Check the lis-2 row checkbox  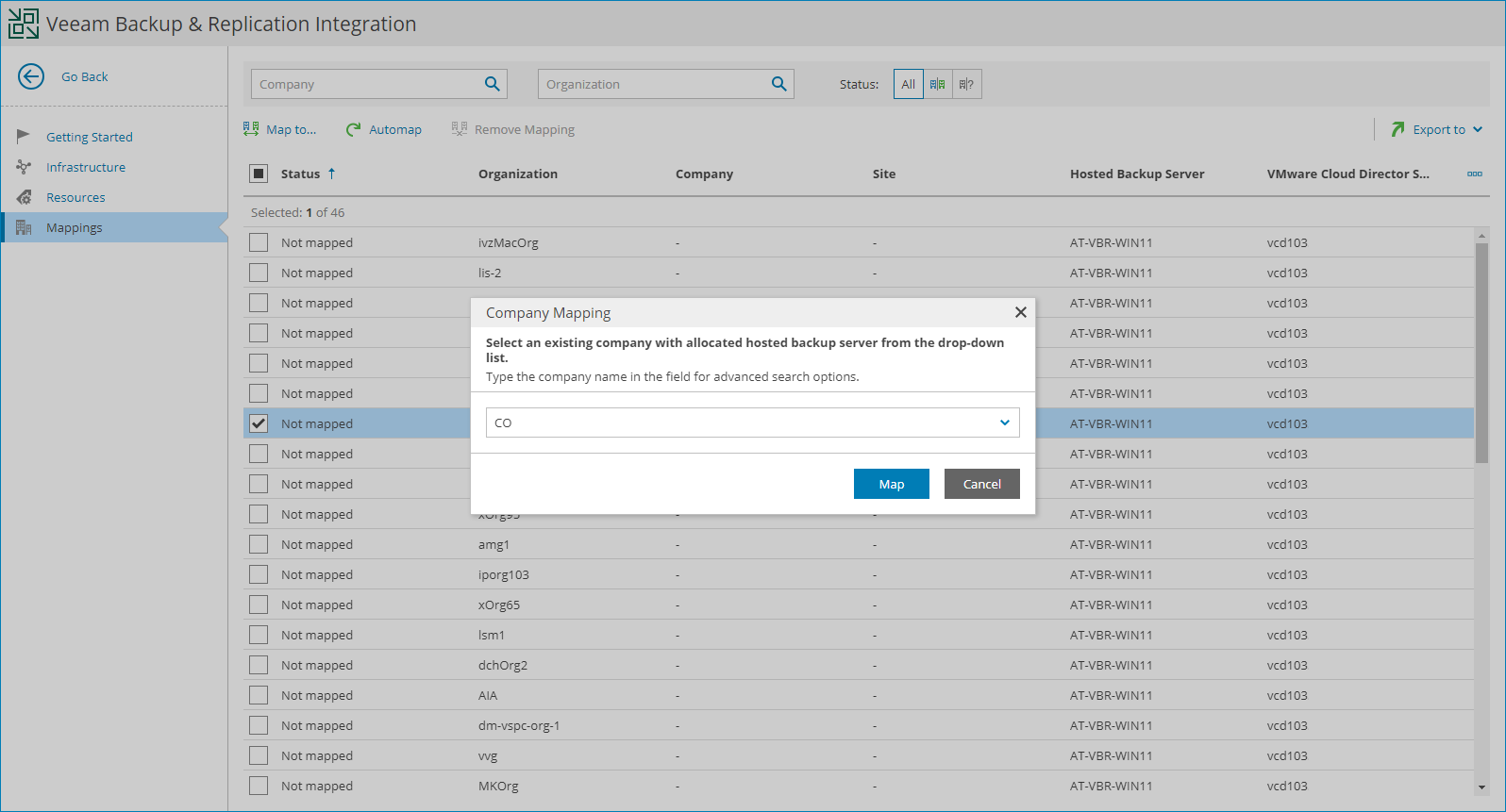259,273
